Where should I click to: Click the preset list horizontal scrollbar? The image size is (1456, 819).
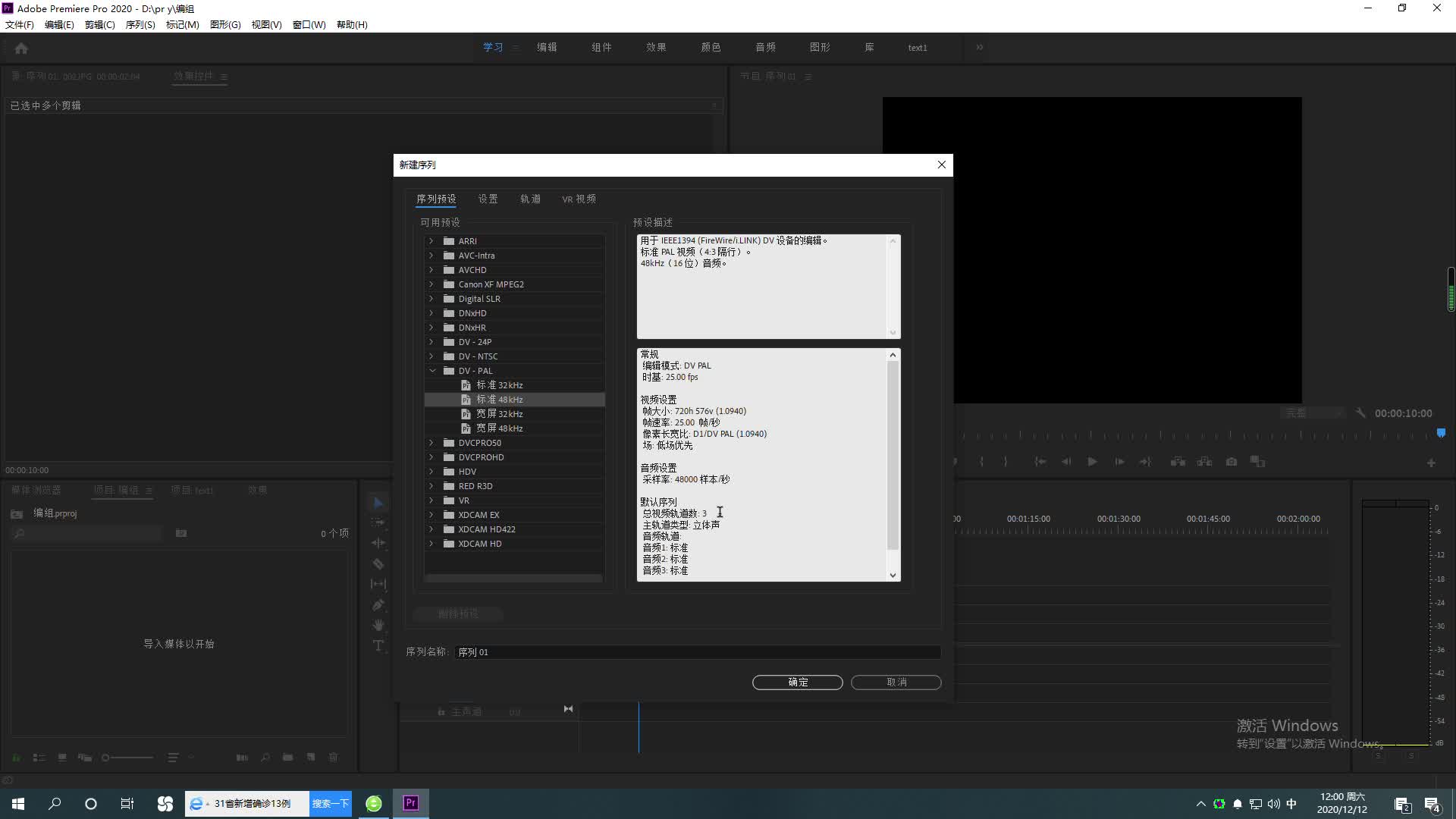tap(514, 578)
